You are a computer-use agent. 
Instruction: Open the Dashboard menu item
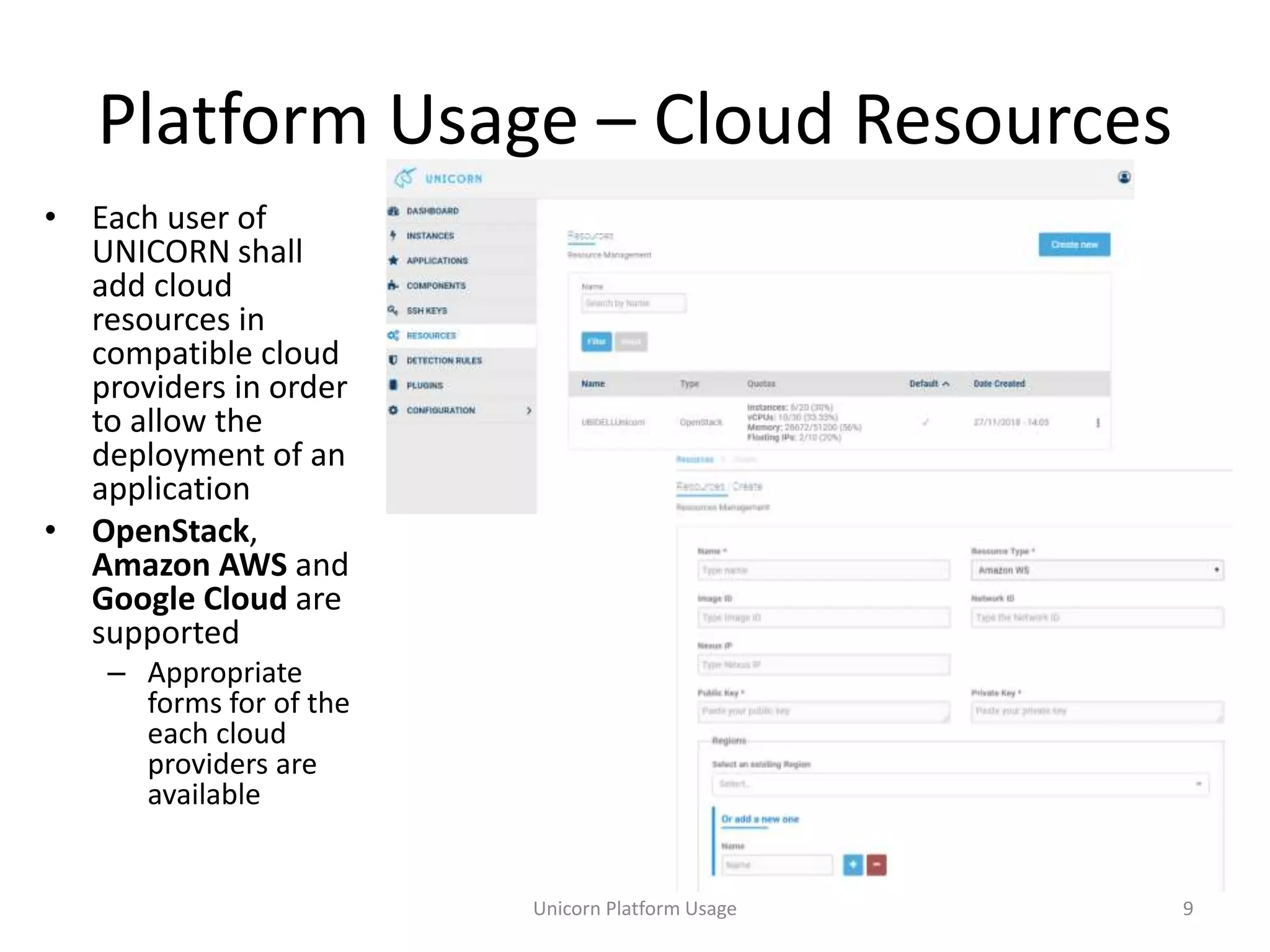461,211
